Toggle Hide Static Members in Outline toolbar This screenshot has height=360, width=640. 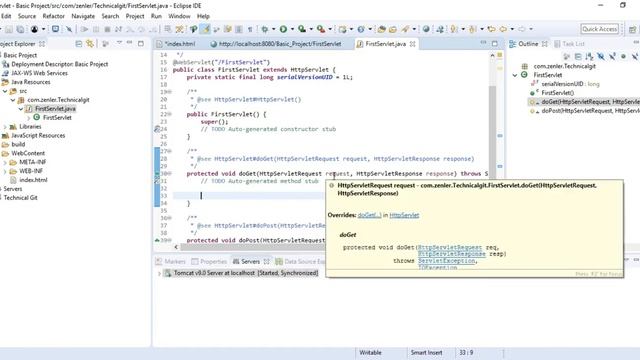(612, 57)
